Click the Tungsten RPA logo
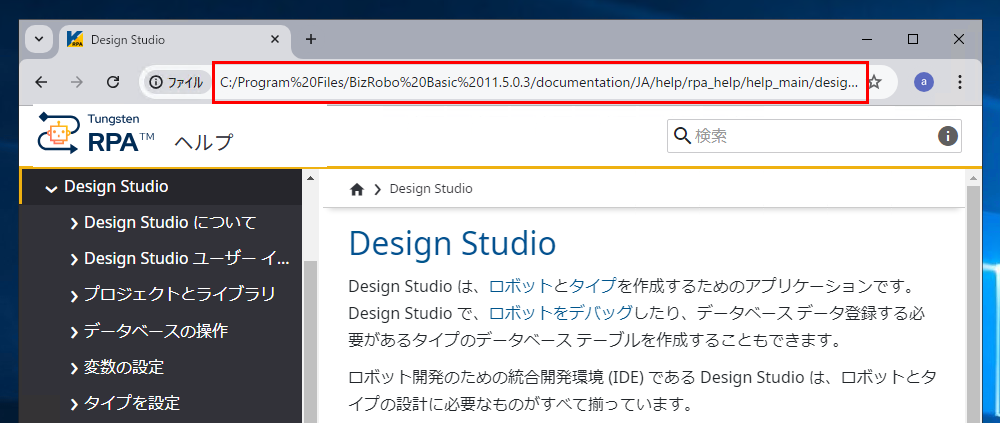 (96, 133)
